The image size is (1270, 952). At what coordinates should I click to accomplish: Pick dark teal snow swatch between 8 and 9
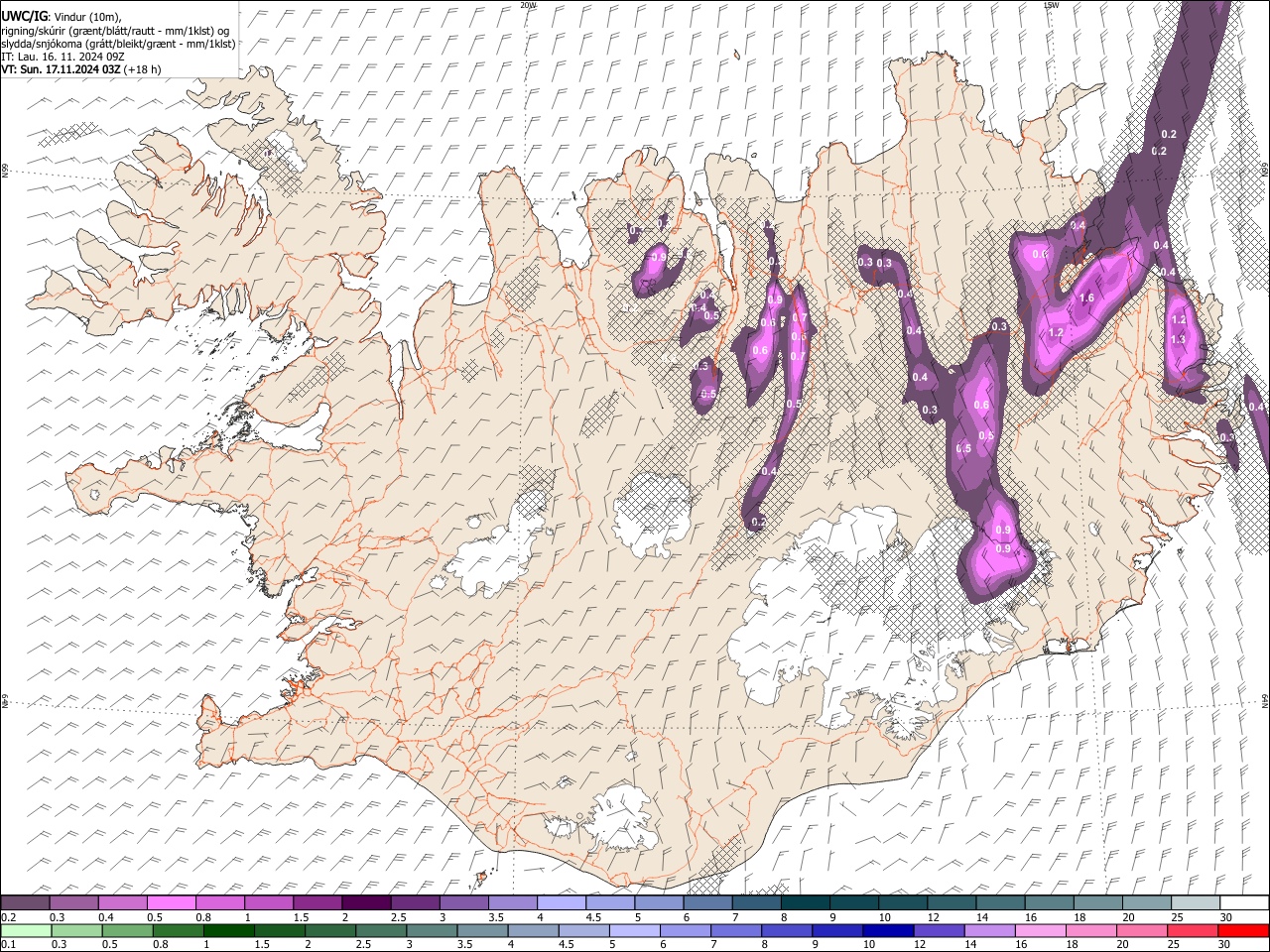pos(806,902)
